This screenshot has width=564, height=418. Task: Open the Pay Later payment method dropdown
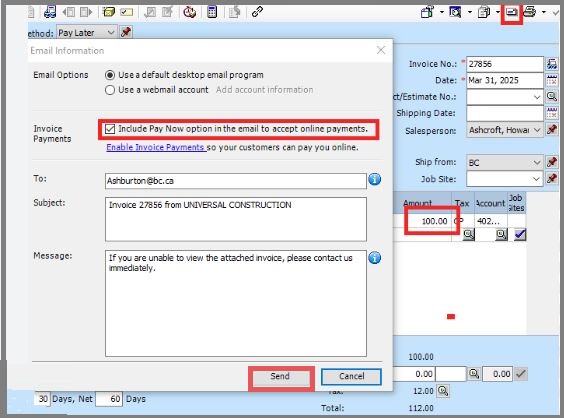111,32
